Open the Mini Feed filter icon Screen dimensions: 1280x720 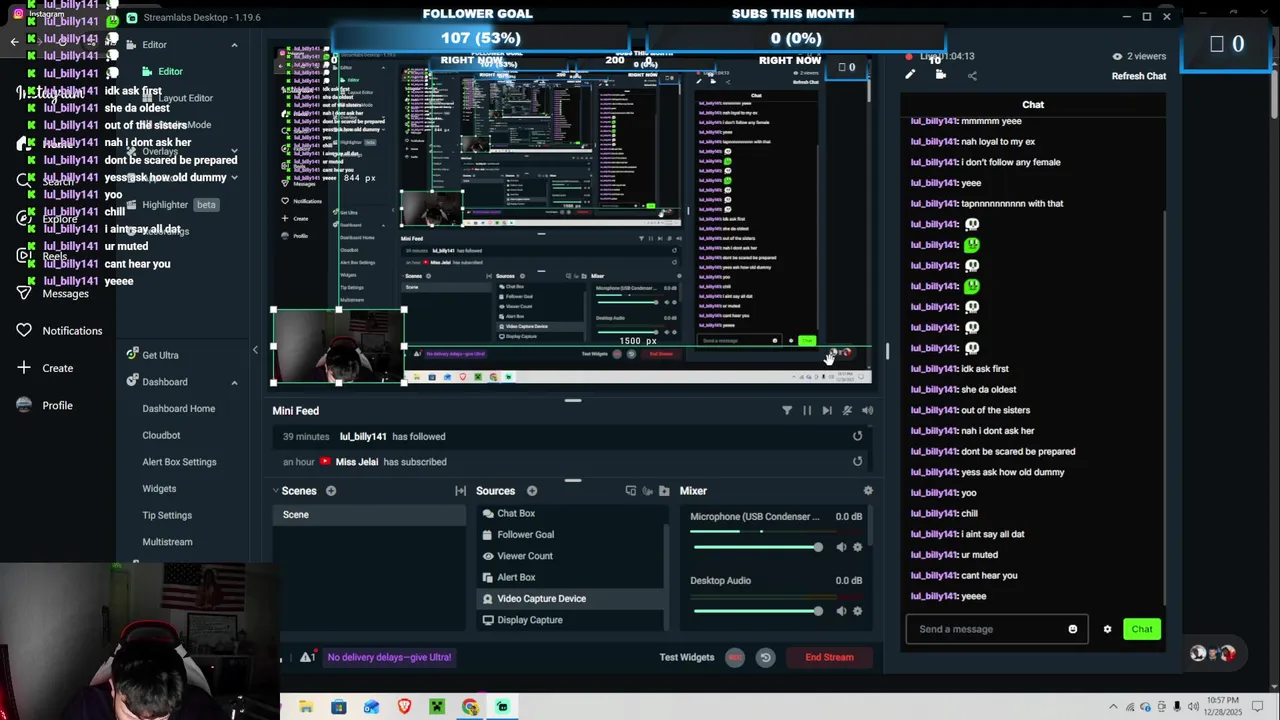pyautogui.click(x=787, y=411)
